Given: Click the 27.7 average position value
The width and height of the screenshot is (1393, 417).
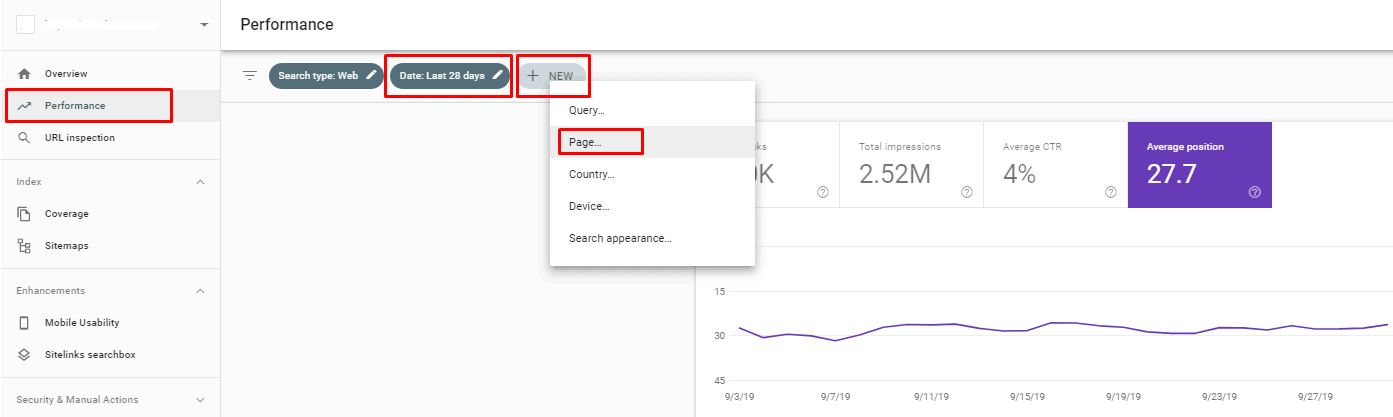Looking at the screenshot, I should coord(1172,174).
